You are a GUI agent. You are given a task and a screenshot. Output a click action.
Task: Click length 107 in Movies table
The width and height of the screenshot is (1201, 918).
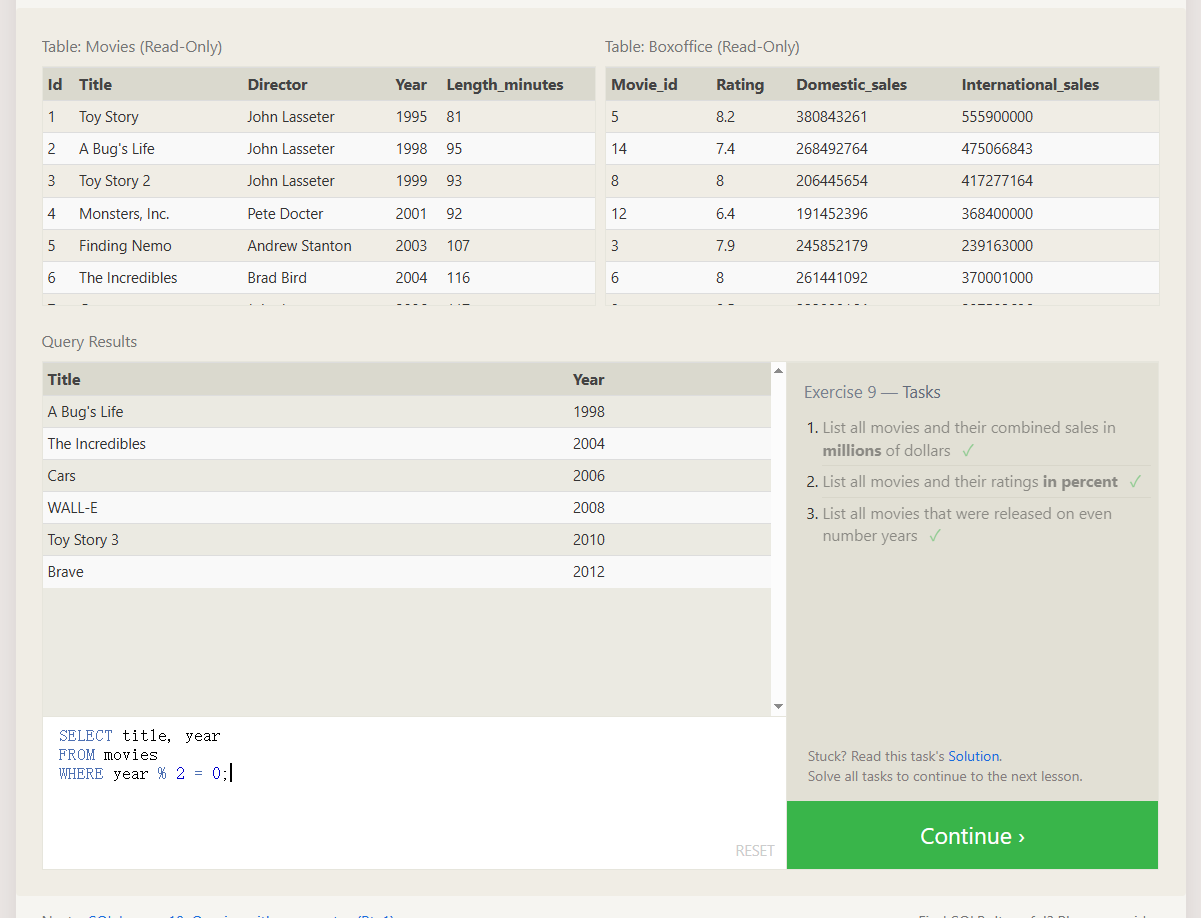458,246
